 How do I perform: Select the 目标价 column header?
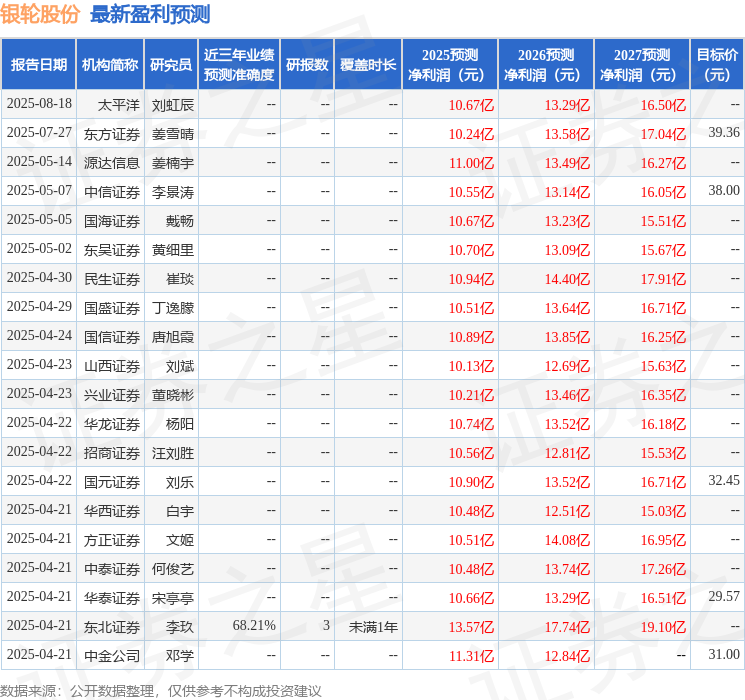[x=716, y=64]
